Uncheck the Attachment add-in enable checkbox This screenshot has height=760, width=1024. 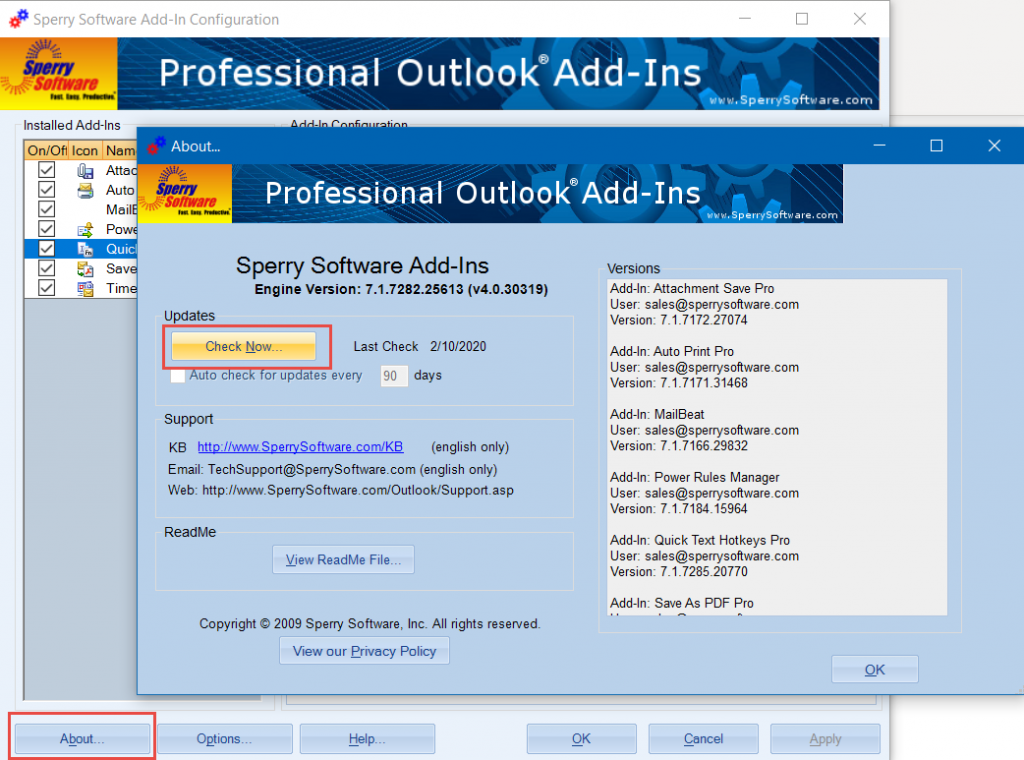45,170
